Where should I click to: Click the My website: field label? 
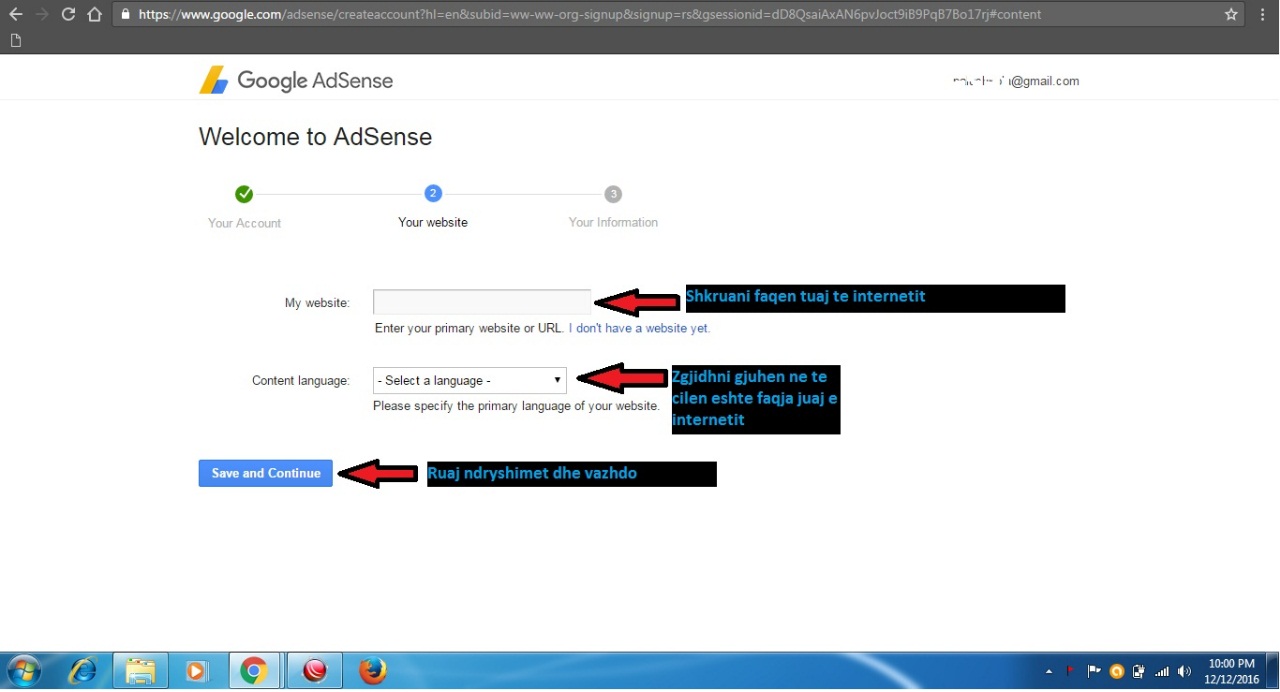(317, 302)
